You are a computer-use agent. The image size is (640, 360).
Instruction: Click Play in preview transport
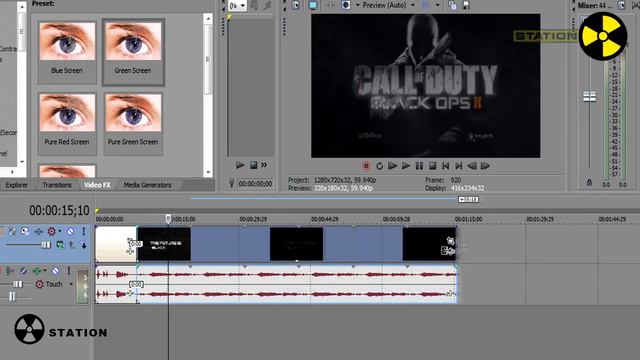click(406, 166)
